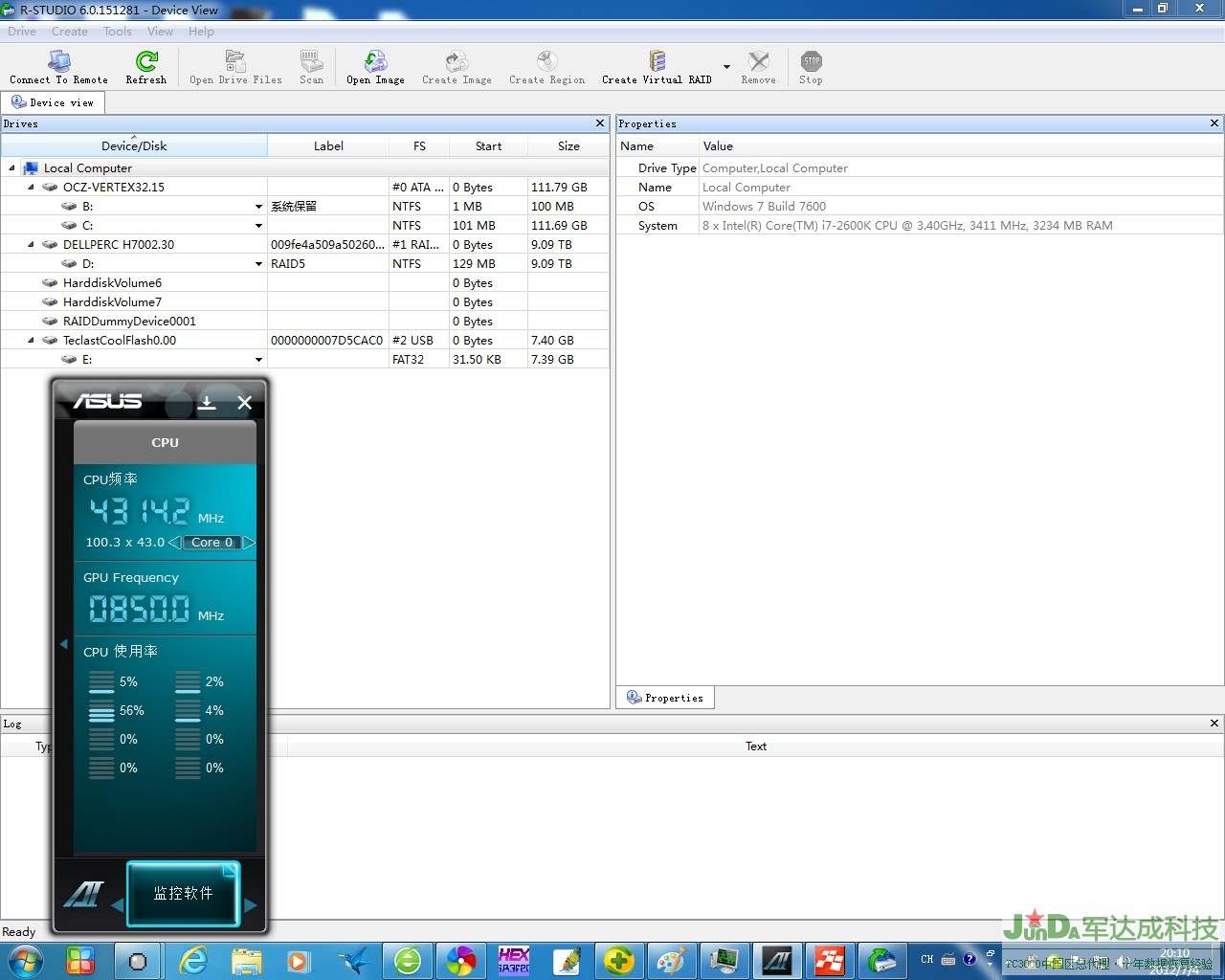Open the View menu
The height and width of the screenshot is (980, 1225).
pos(160,32)
